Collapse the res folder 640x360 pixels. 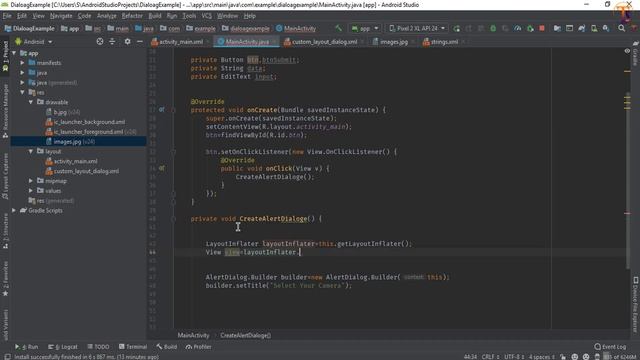click(x=22, y=92)
